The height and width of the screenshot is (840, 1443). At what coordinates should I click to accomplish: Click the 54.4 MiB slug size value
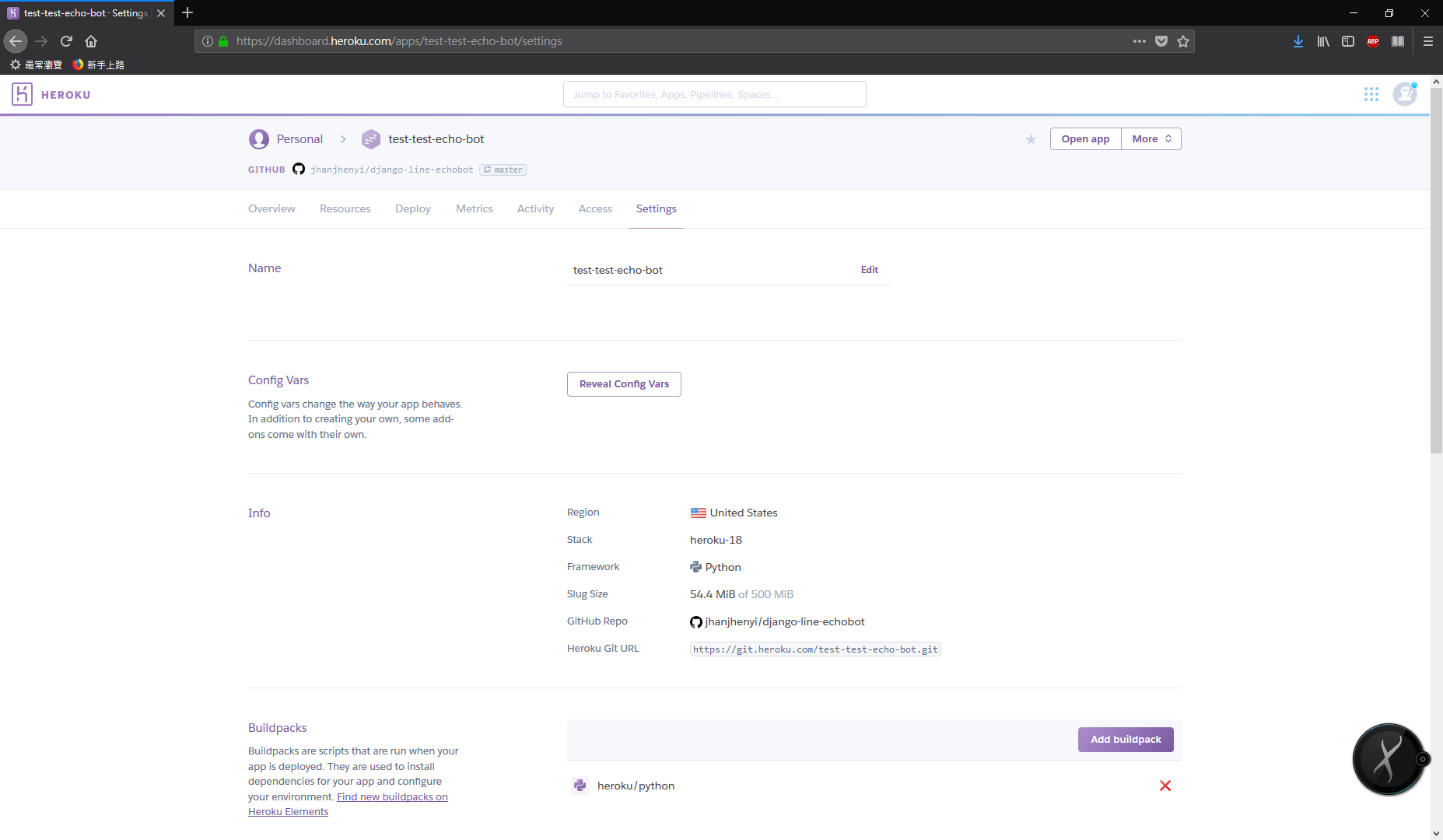pos(713,594)
